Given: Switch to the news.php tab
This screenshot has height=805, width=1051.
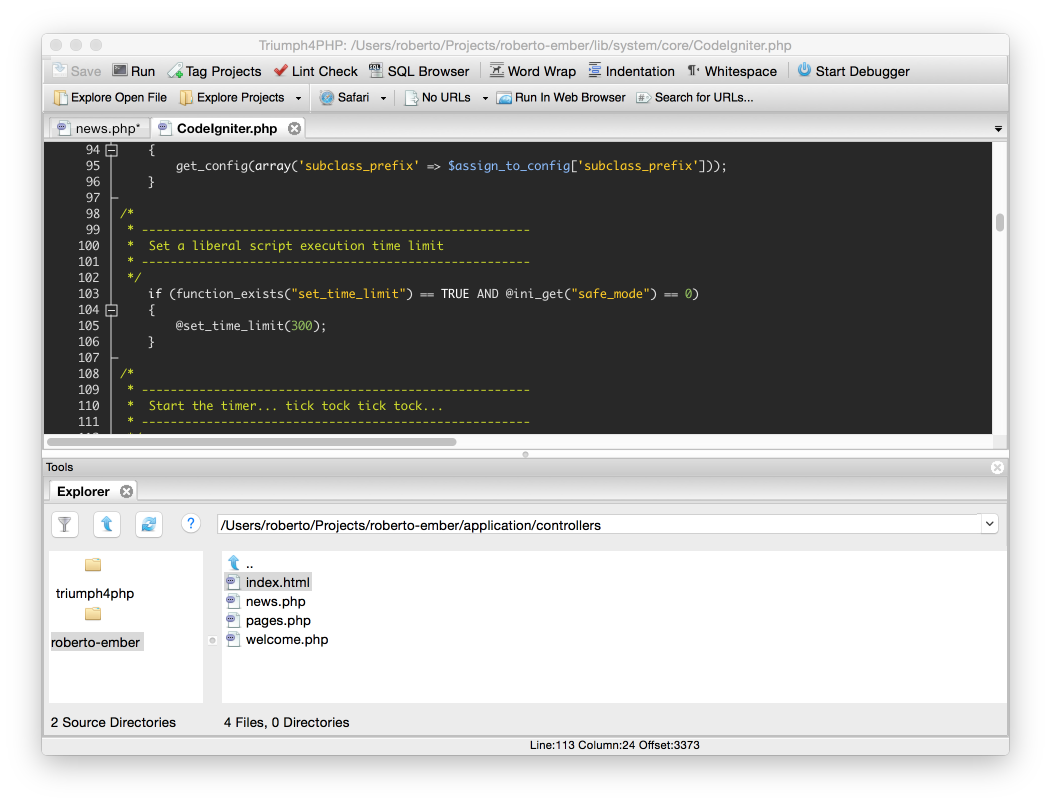Looking at the screenshot, I should pyautogui.click(x=100, y=128).
